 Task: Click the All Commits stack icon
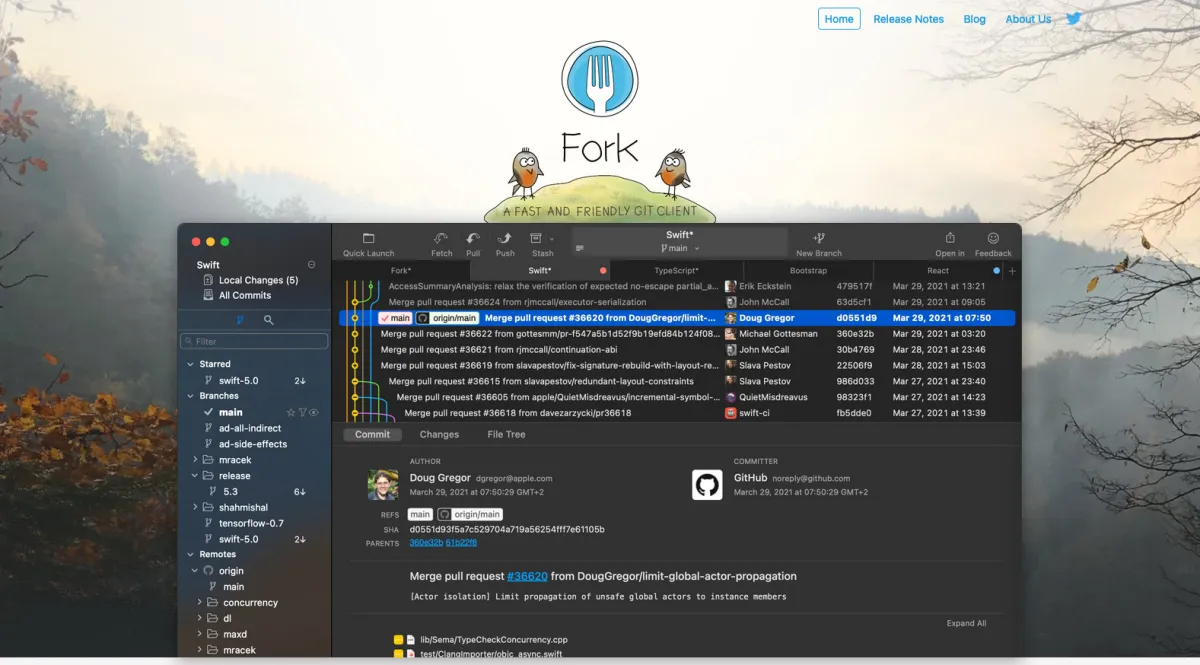tap(208, 295)
